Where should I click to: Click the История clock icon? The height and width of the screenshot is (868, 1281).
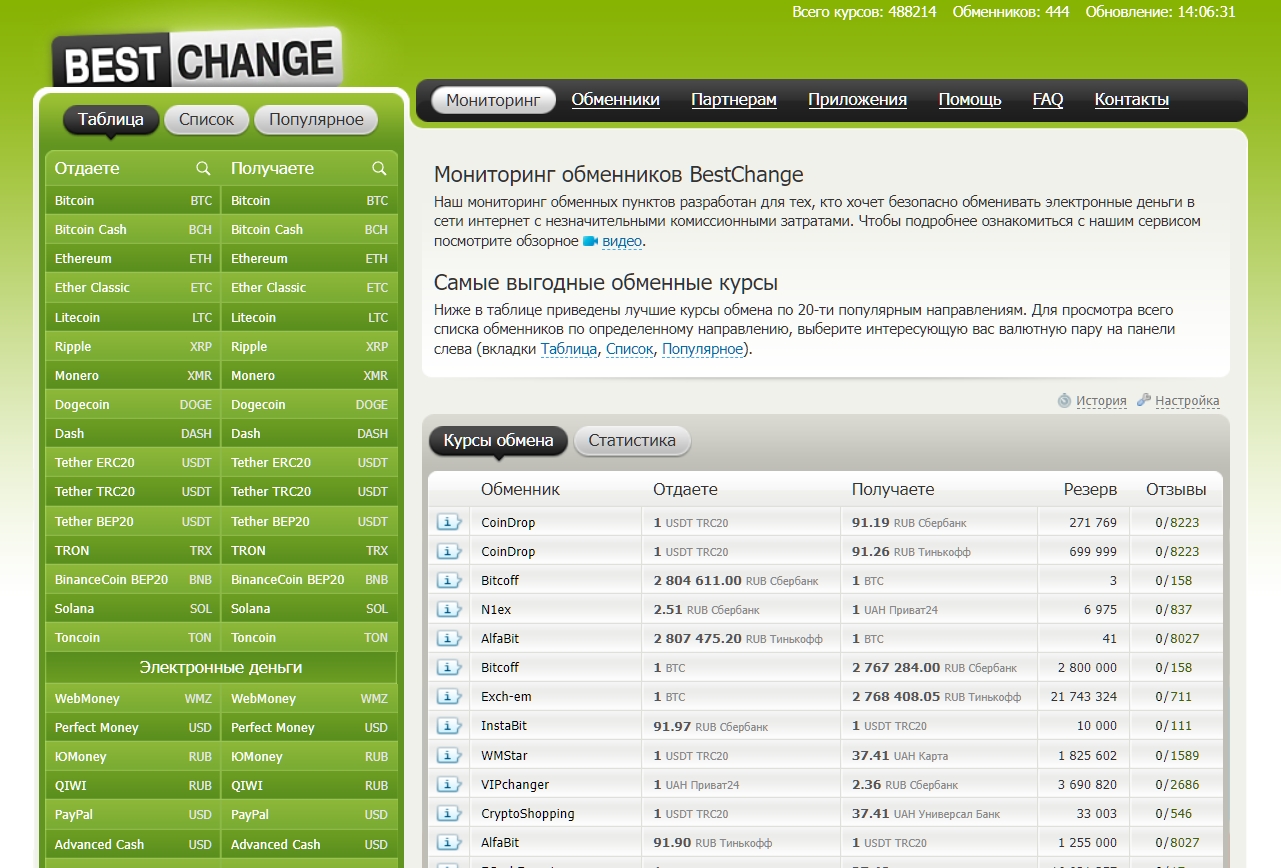pyautogui.click(x=1065, y=401)
